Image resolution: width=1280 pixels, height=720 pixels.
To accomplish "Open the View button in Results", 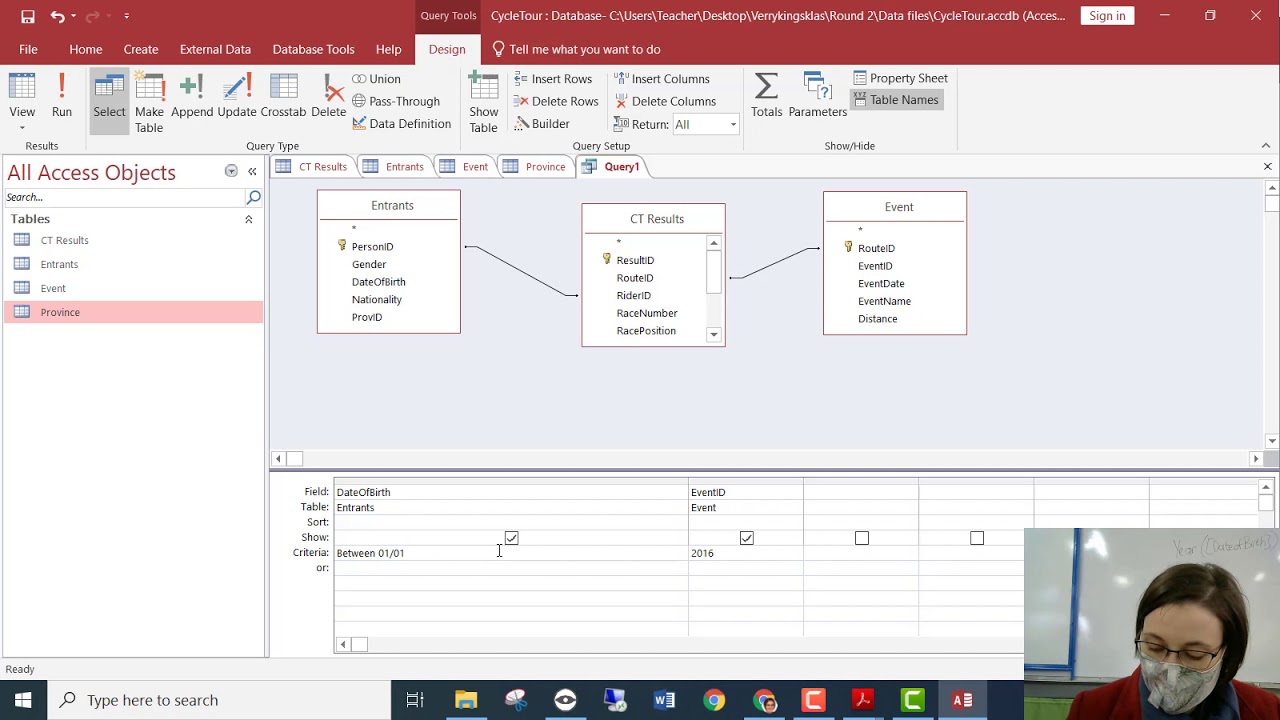I will click(x=22, y=102).
